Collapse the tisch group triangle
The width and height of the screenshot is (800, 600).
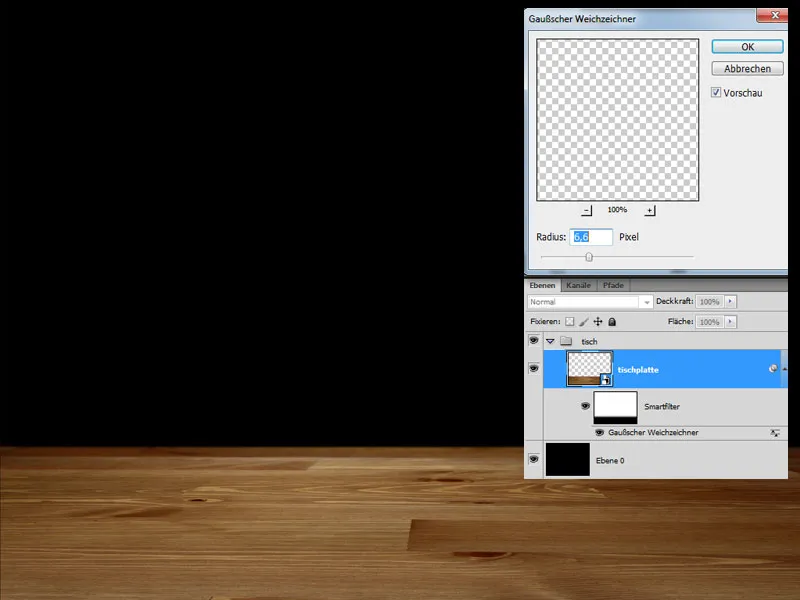(x=550, y=341)
